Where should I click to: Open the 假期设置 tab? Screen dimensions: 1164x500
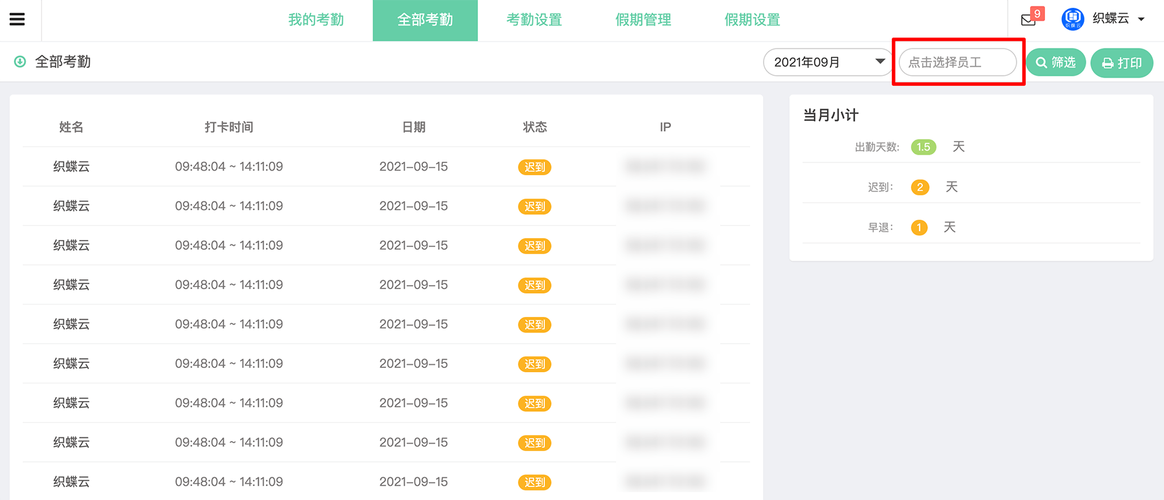(752, 20)
